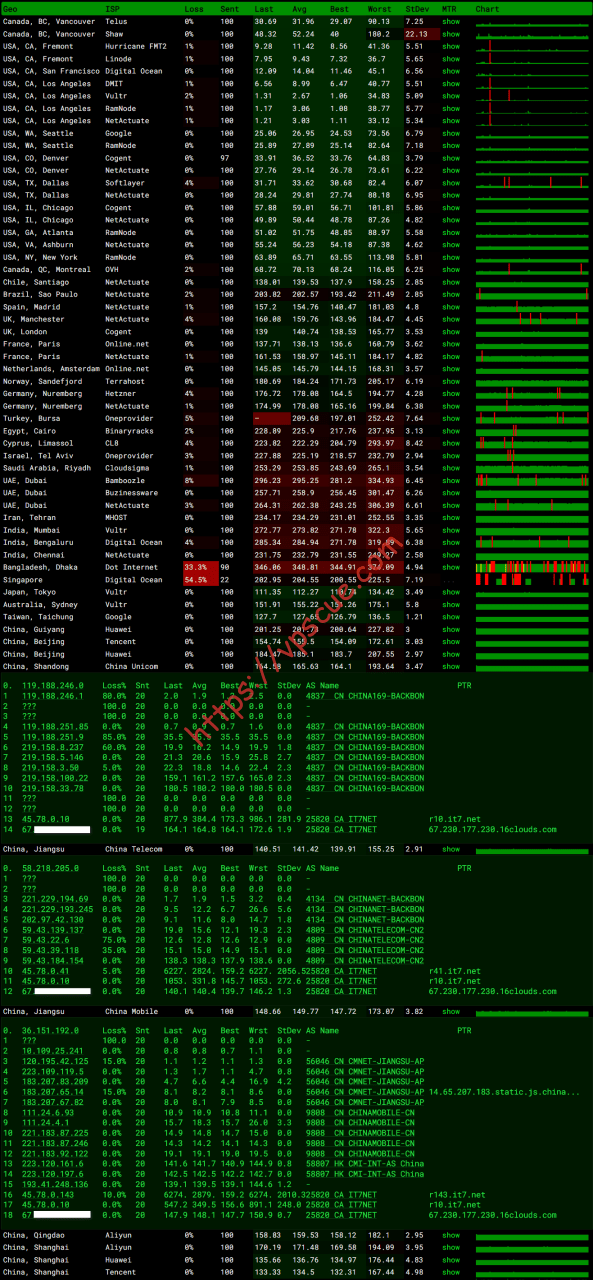Show MTR for Saudi Arabia Riyadh Cloudsigma

point(451,468)
